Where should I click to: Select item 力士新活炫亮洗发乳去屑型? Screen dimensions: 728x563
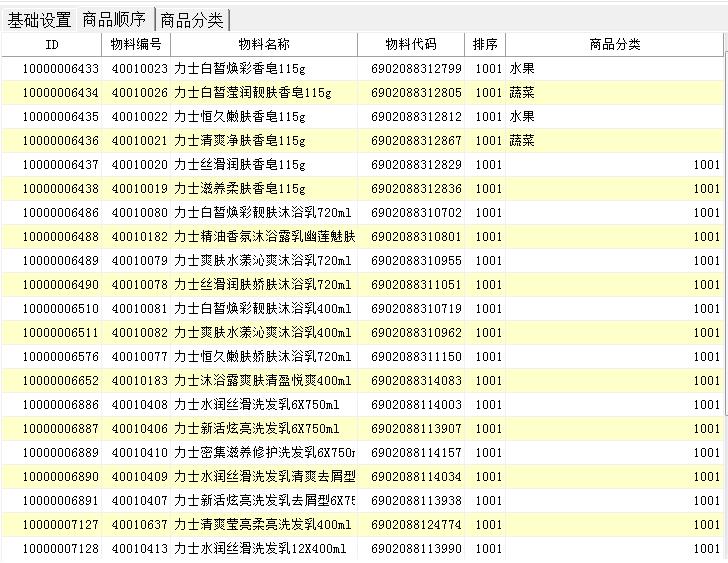(x=265, y=501)
